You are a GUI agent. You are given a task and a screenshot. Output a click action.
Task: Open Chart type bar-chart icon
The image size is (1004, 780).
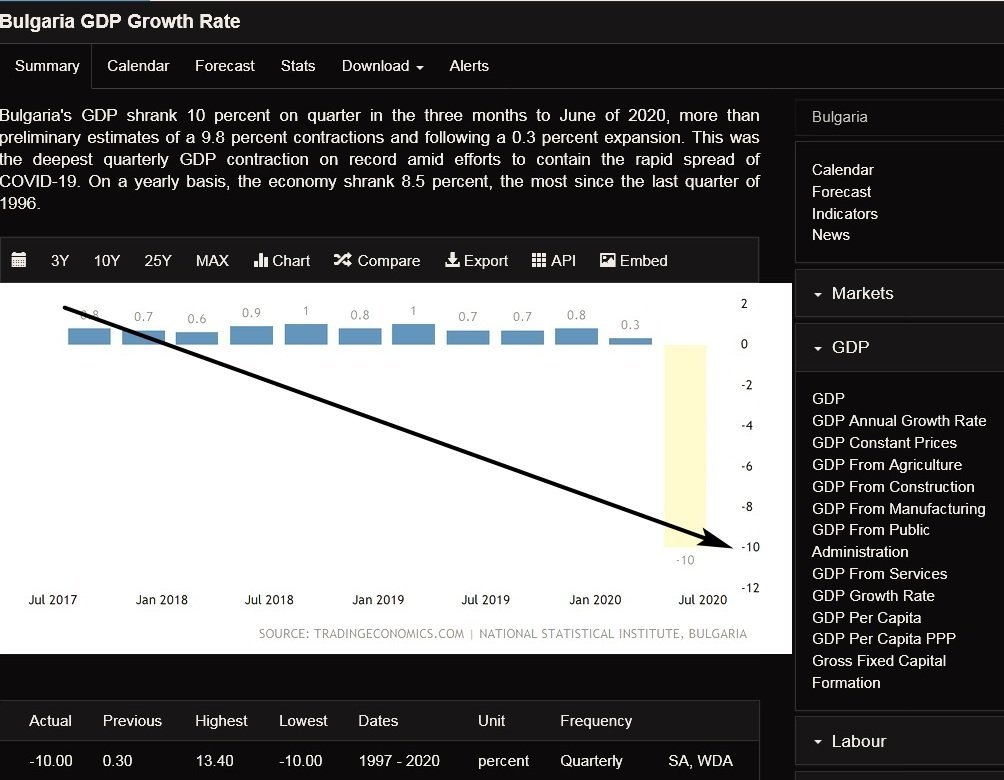tap(262, 260)
